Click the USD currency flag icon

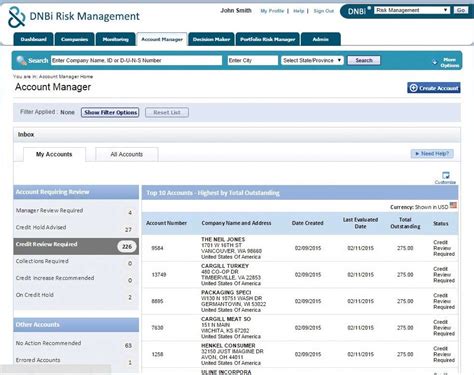[453, 205]
